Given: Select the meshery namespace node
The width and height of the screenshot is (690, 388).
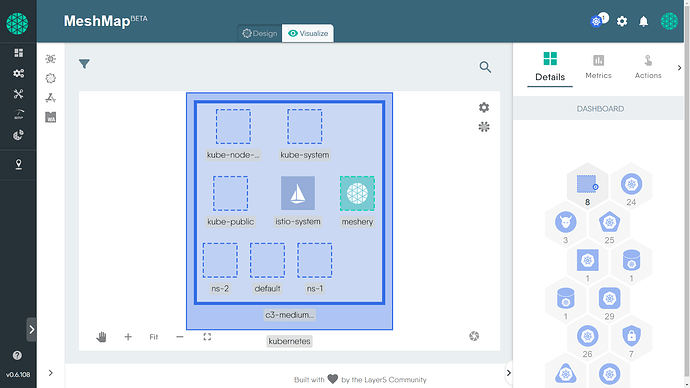Looking at the screenshot, I should [357, 193].
